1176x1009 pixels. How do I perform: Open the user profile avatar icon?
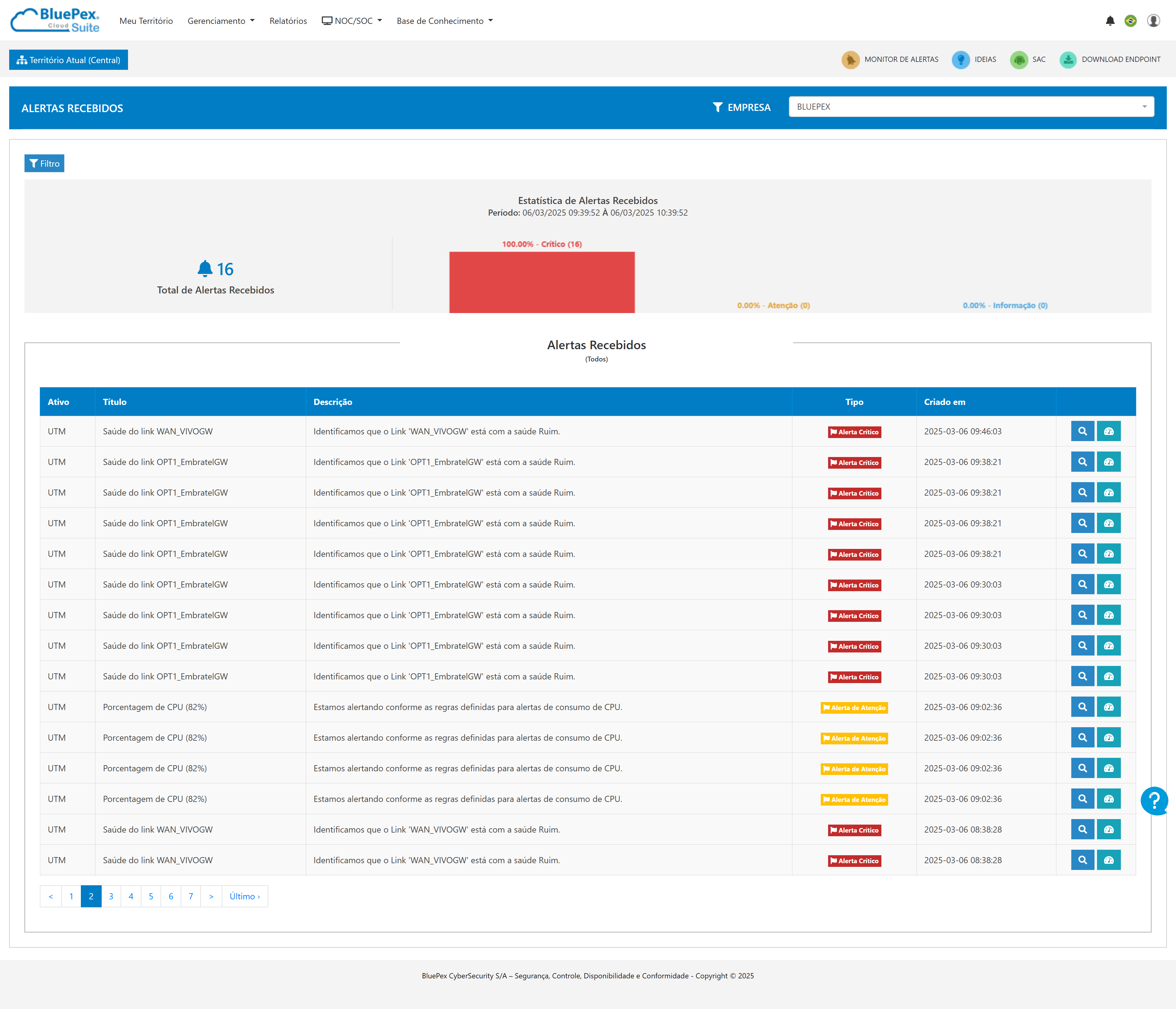point(1153,21)
